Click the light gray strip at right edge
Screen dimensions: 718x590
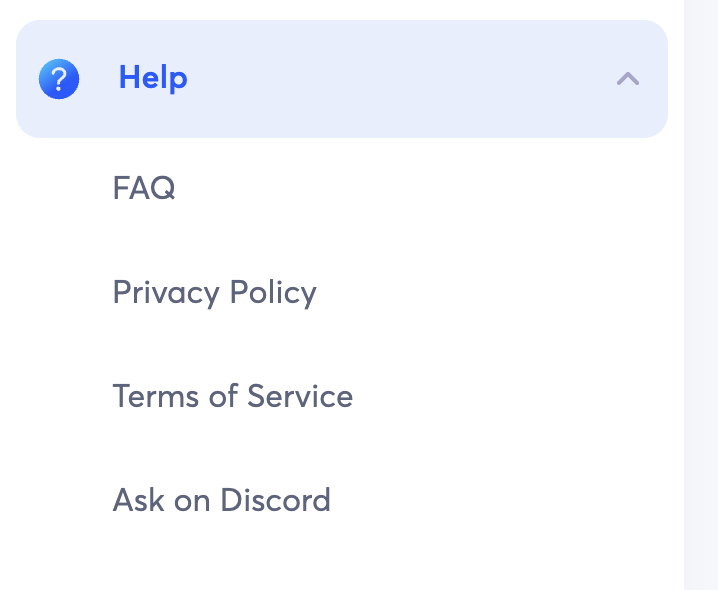[x=701, y=300]
